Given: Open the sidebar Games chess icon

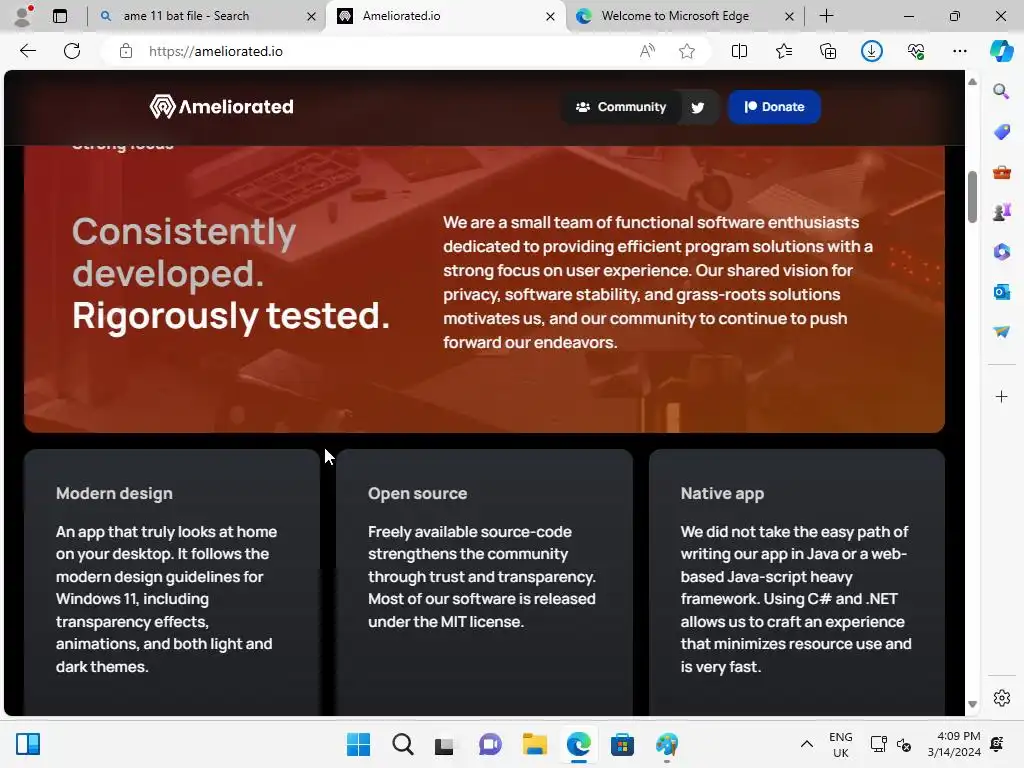Looking at the screenshot, I should click(1001, 212).
